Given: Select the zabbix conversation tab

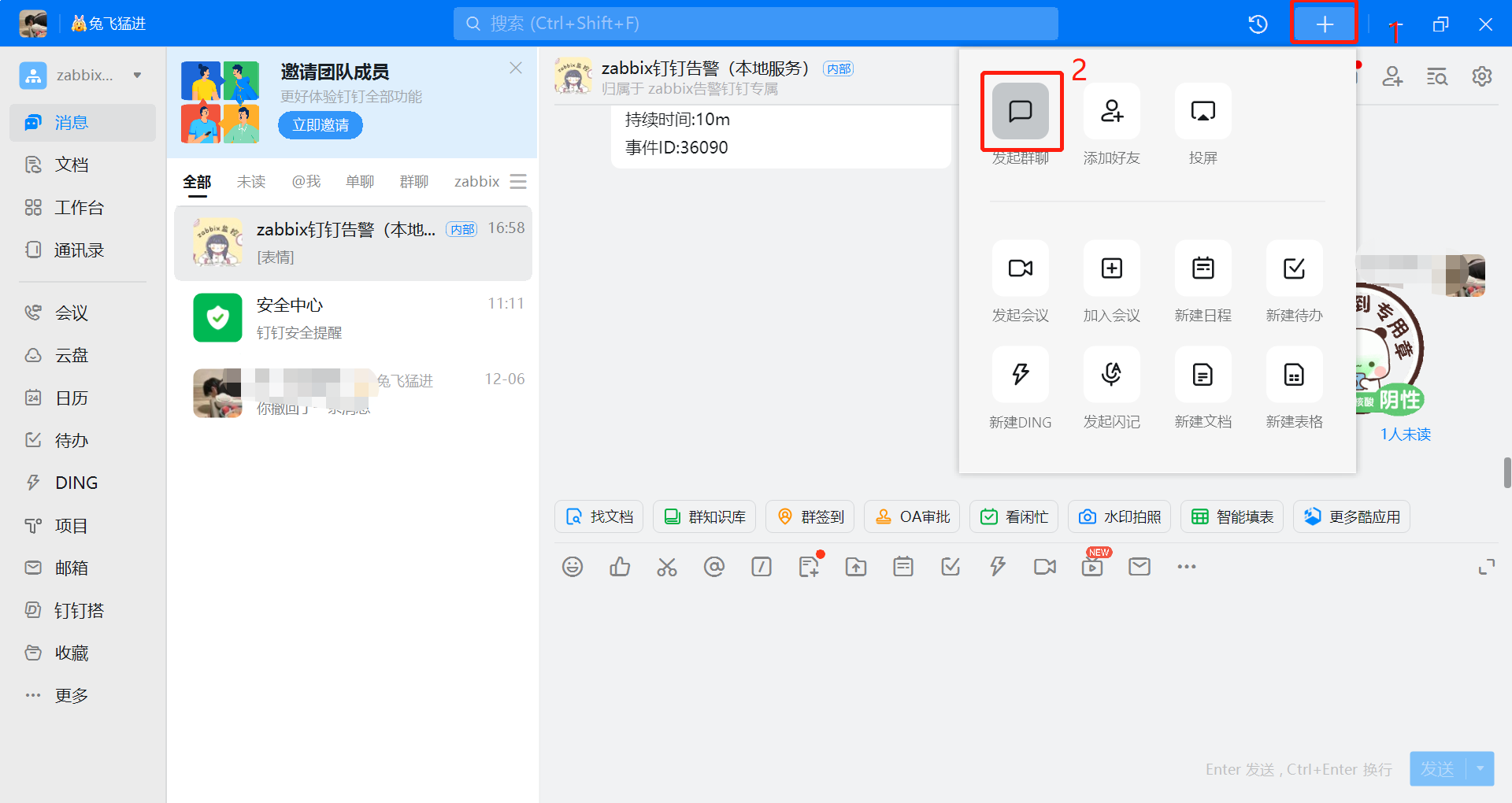Looking at the screenshot, I should click(477, 182).
